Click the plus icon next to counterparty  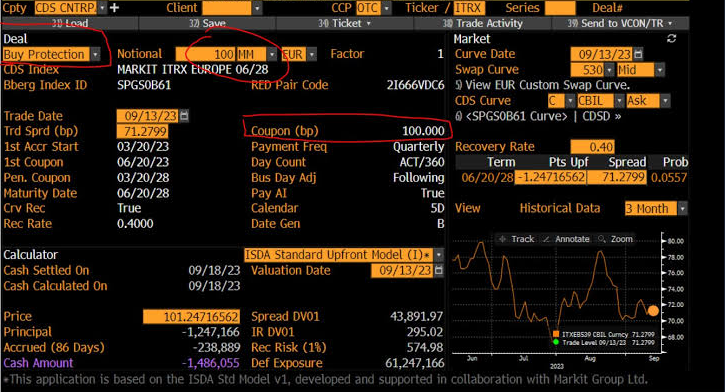pyautogui.click(x=114, y=8)
